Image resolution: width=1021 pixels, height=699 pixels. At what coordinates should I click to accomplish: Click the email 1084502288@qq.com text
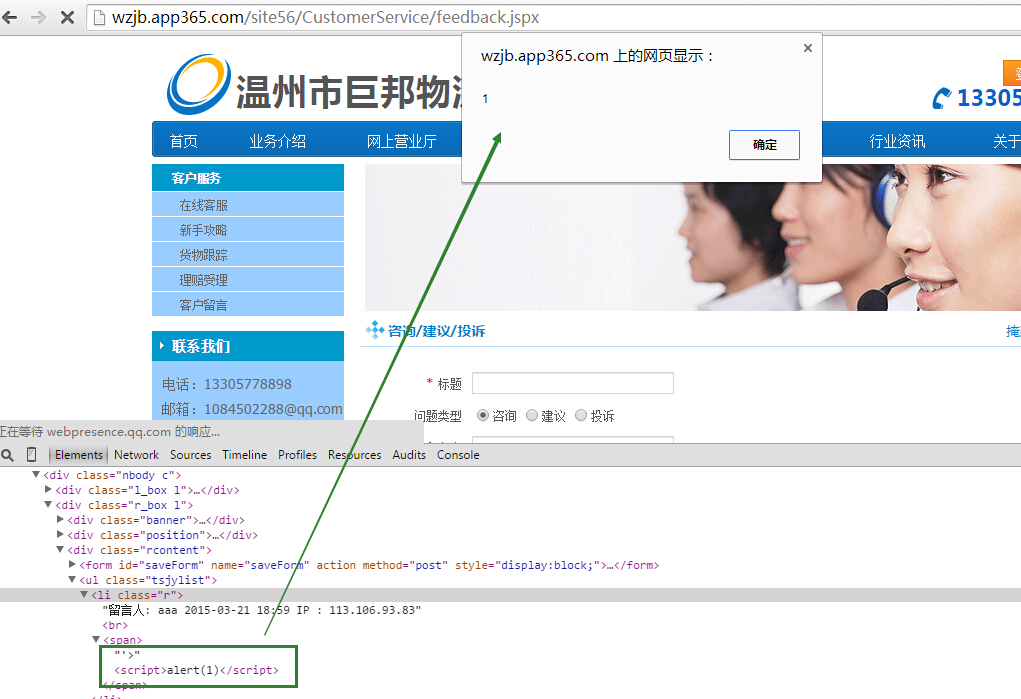tap(273, 409)
